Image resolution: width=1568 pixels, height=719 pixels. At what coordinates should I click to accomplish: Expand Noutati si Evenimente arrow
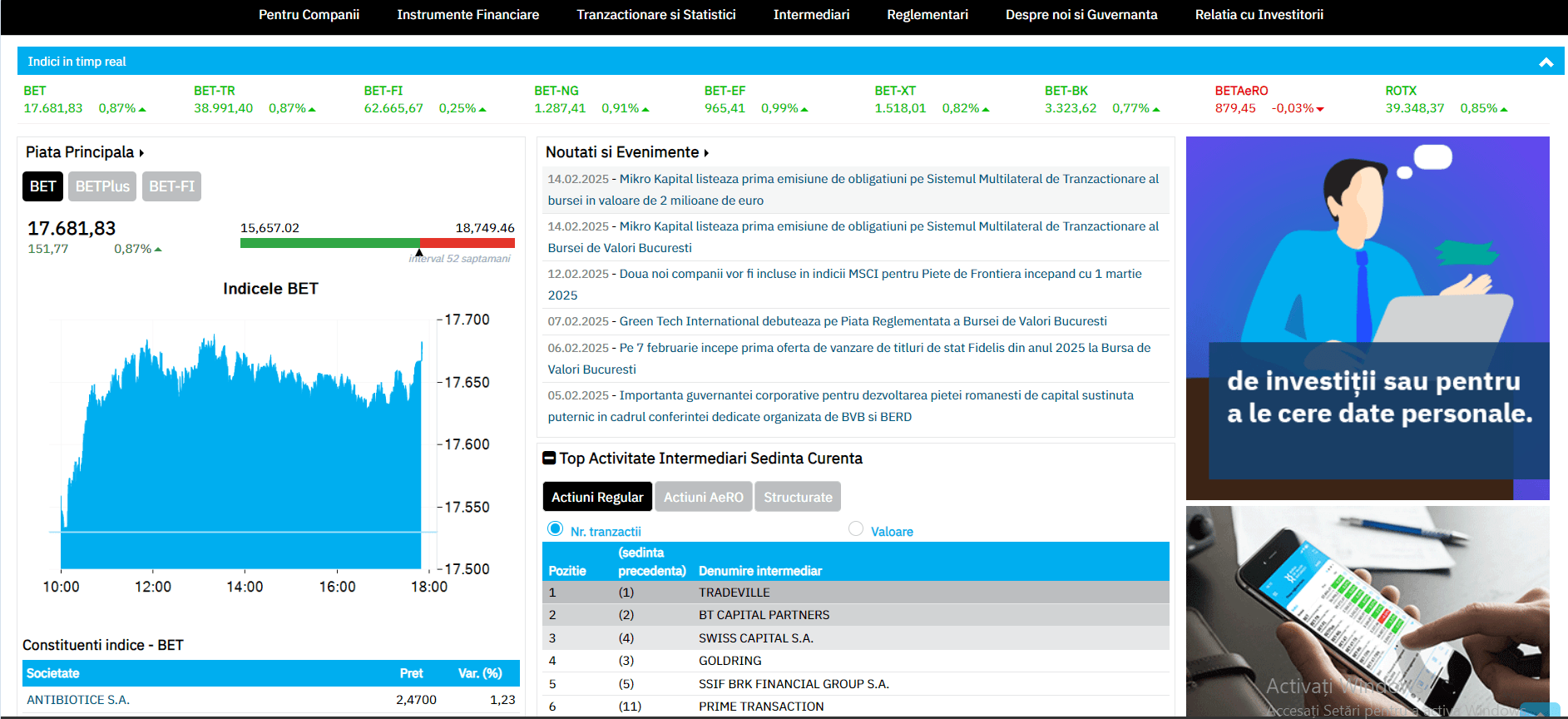(706, 153)
